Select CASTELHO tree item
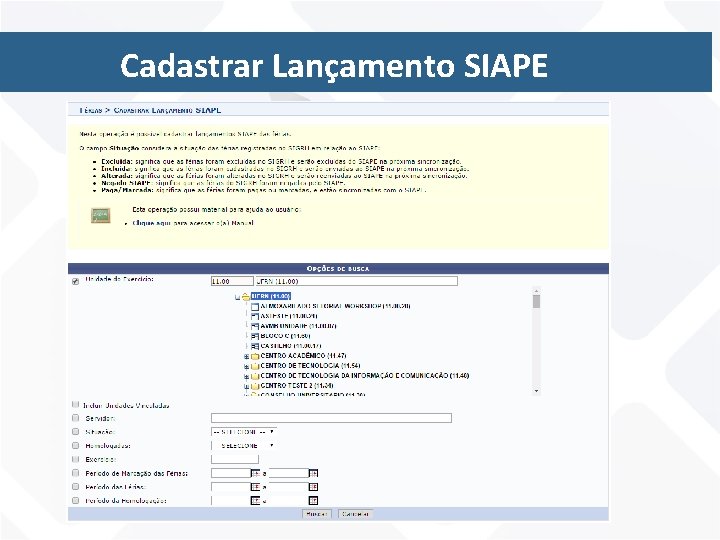The image size is (720, 540). (x=291, y=346)
